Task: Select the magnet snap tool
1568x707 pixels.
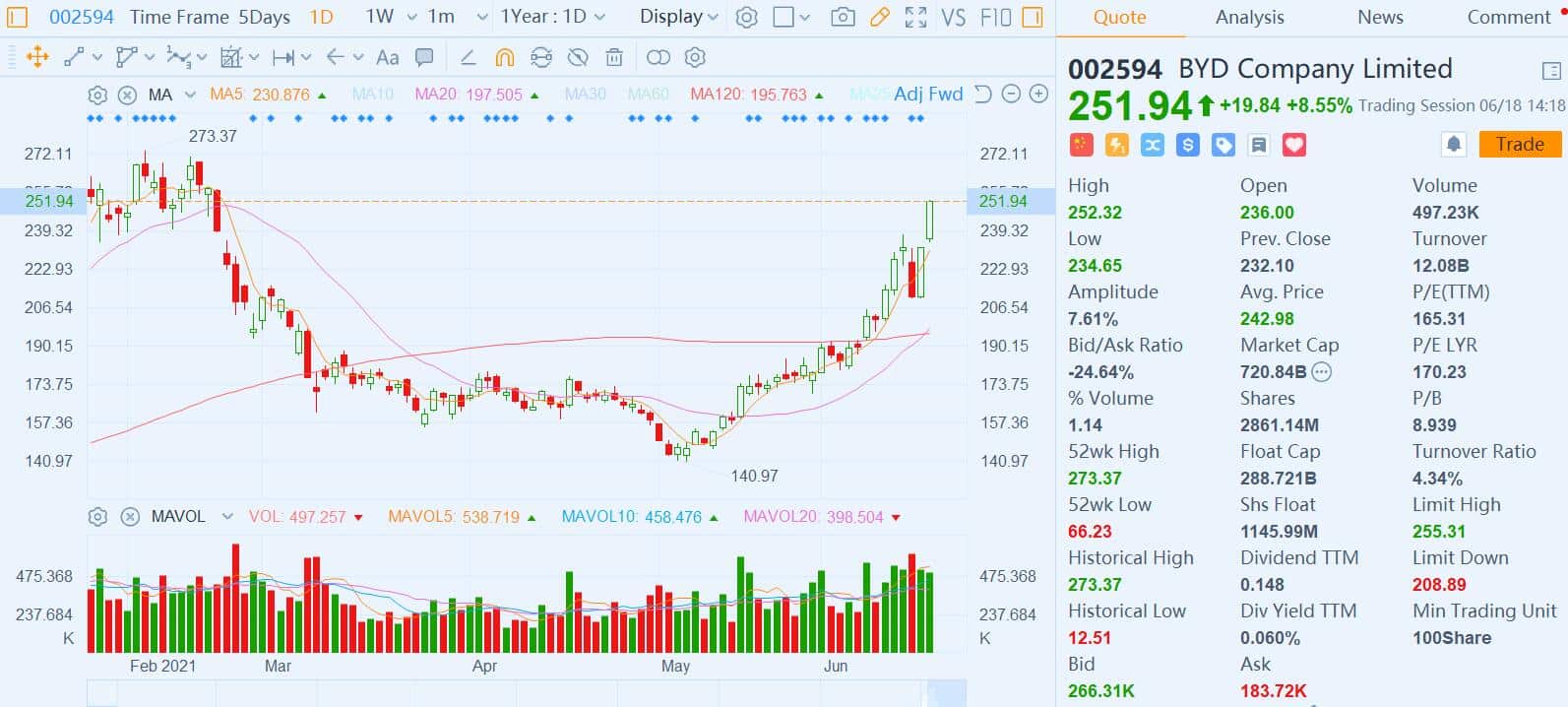Action: pyautogui.click(x=504, y=57)
